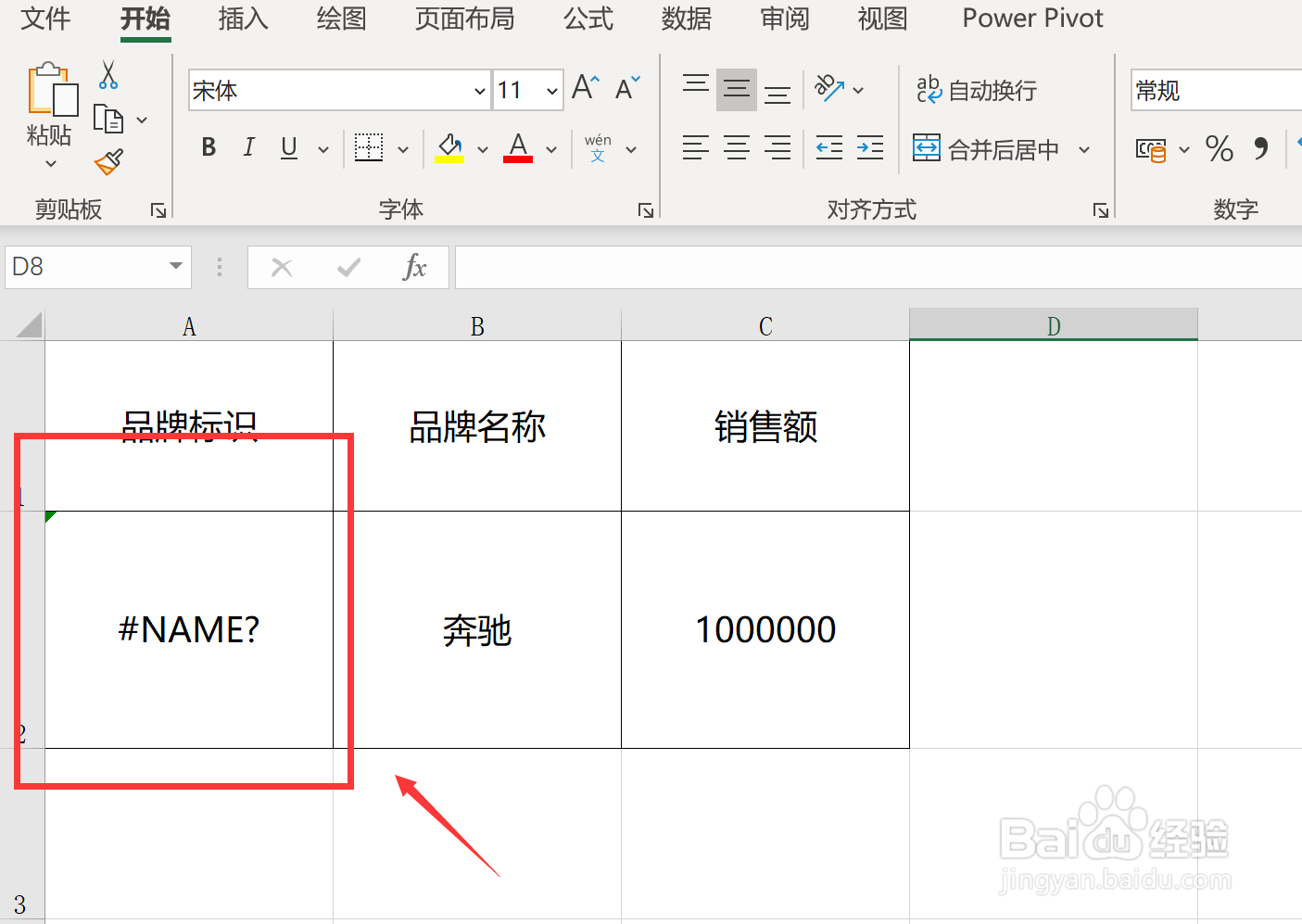Toggle italic formatting
The width and height of the screenshot is (1302, 924).
[247, 146]
